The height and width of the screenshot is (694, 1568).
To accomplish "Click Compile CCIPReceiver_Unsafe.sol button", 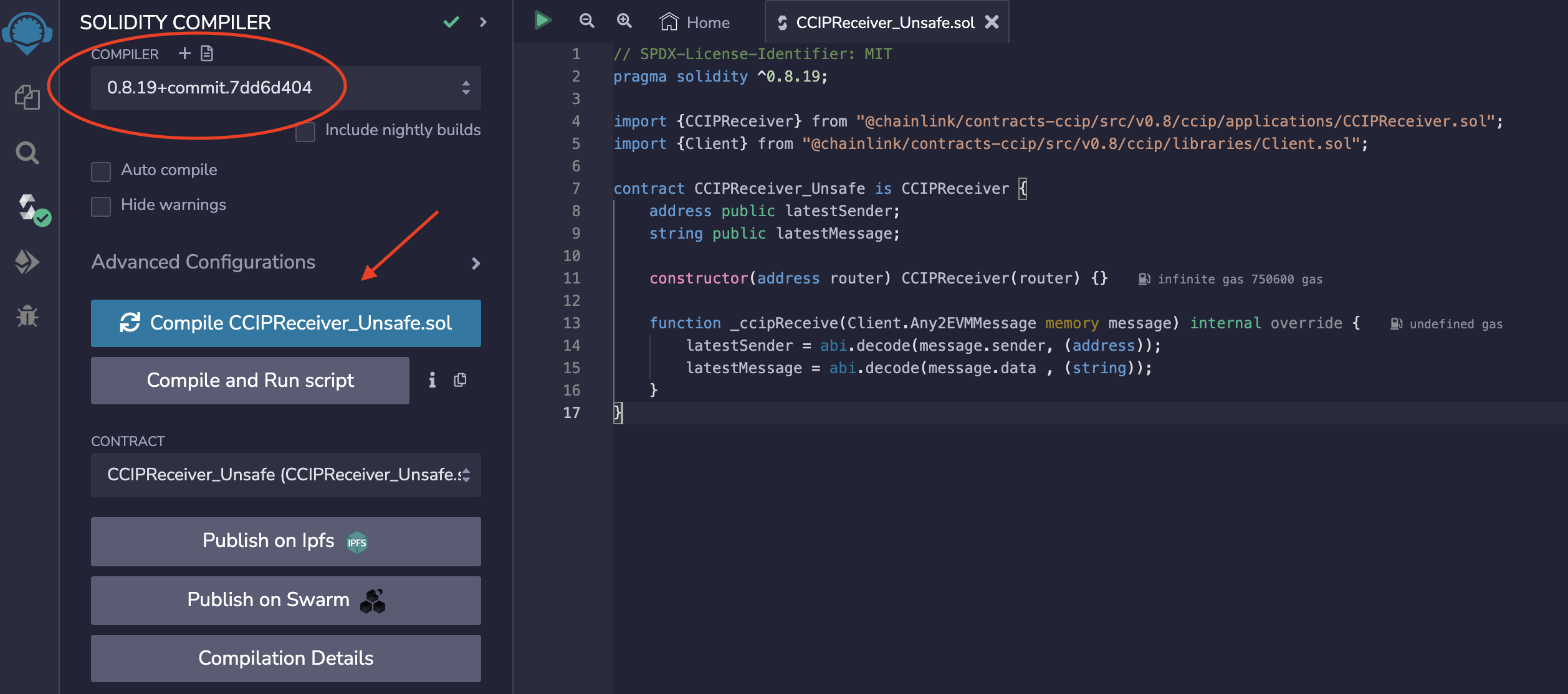I will tap(285, 323).
